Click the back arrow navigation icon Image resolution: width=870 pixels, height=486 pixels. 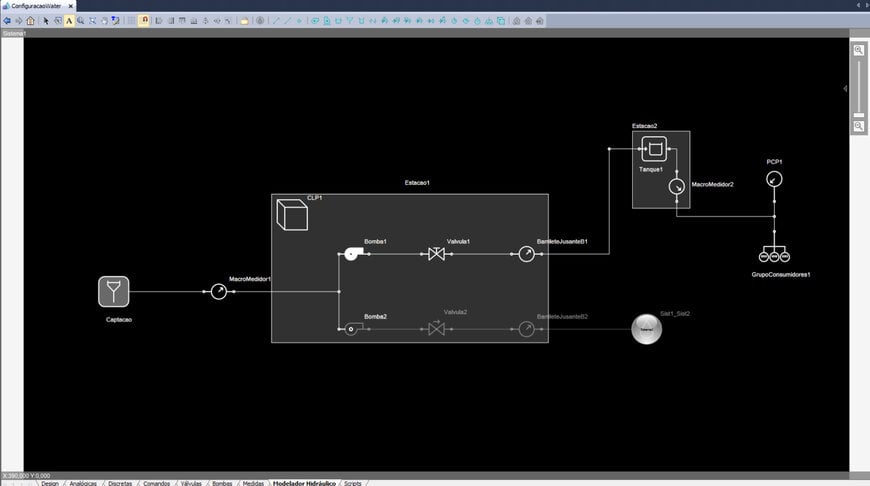point(7,20)
